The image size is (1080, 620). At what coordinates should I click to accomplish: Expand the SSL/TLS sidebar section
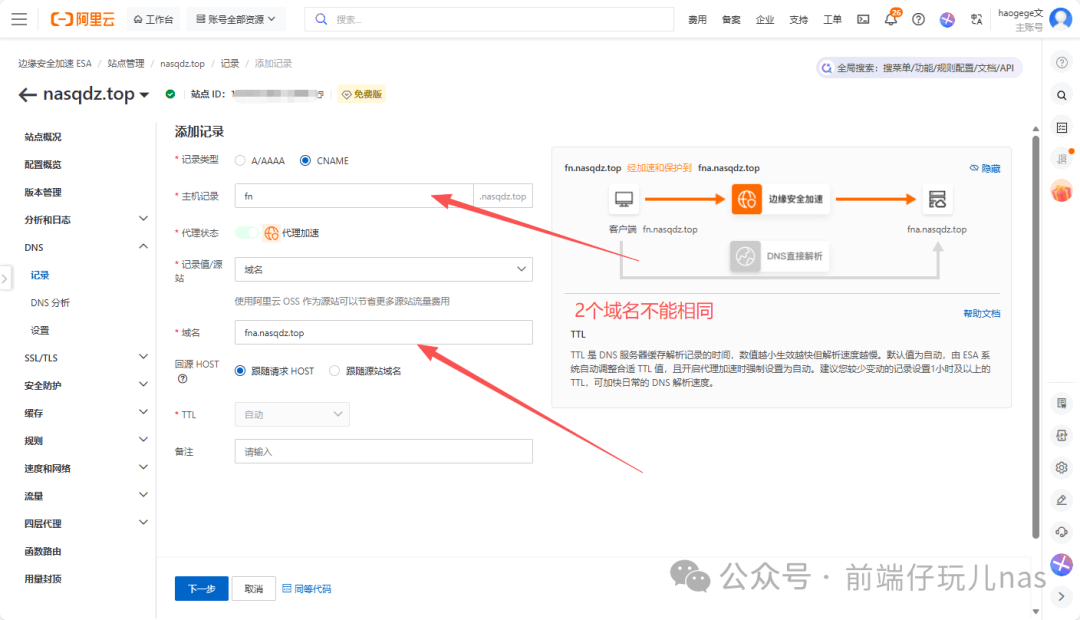[x=85, y=358]
